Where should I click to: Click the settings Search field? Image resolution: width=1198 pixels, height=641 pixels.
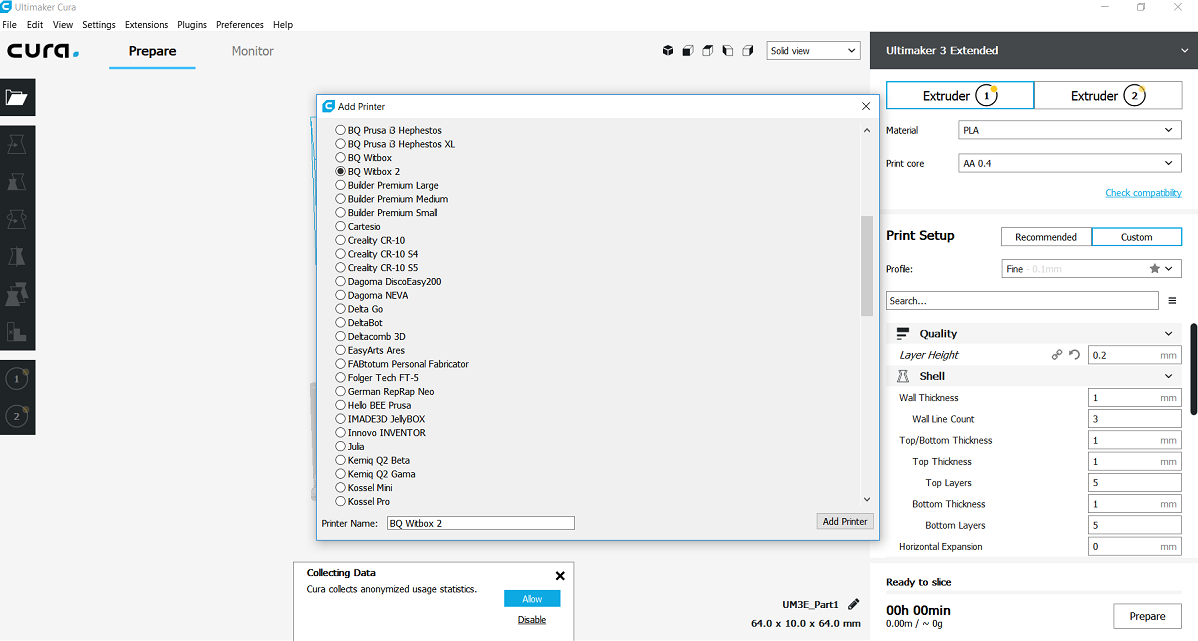(x=1022, y=301)
